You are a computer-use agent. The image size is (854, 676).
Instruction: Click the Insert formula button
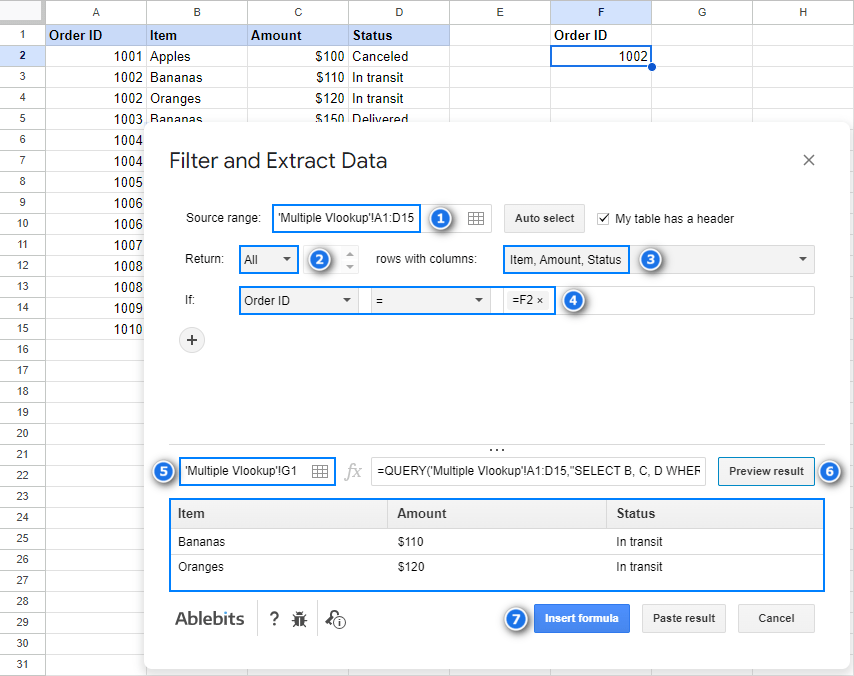[x=582, y=618]
